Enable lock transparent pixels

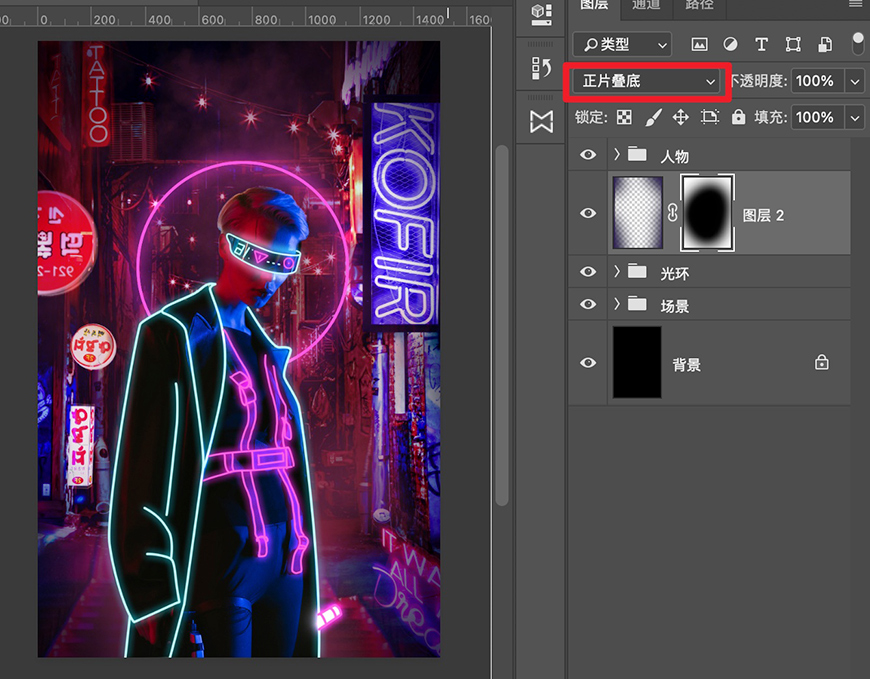(x=626, y=117)
